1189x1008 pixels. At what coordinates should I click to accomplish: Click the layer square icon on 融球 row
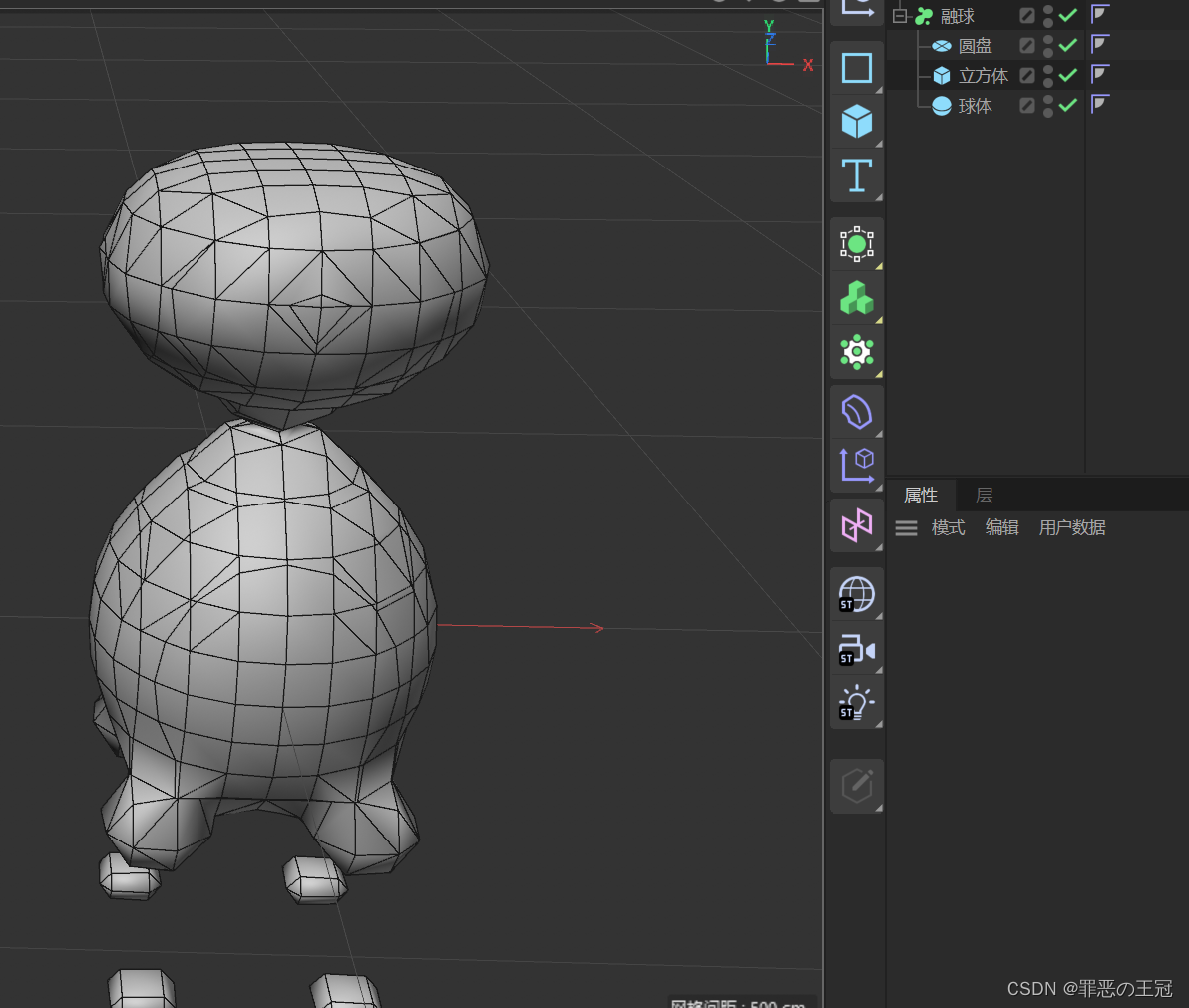pos(1026,15)
